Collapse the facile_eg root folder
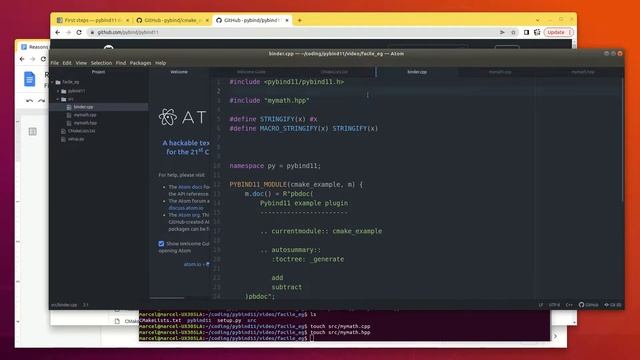Screen dimensions: 640x360 click(x=52, y=82)
